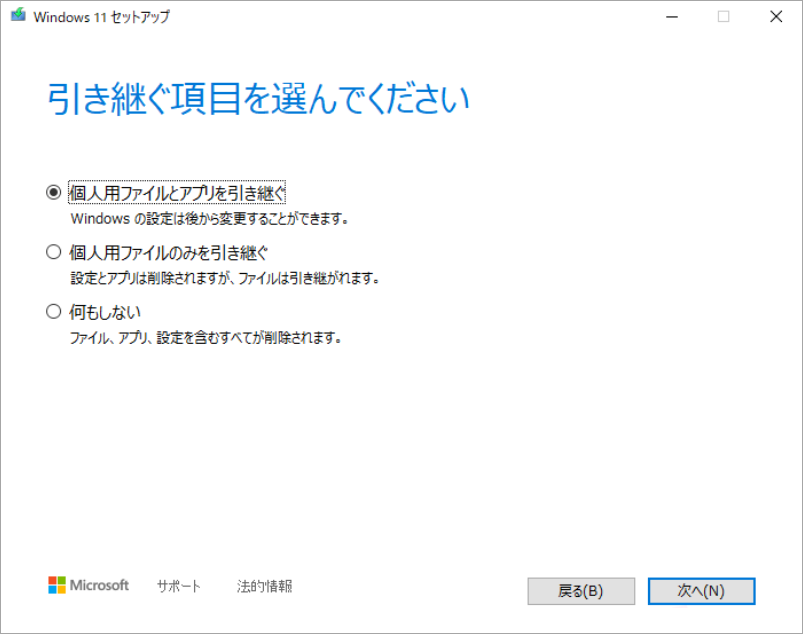The width and height of the screenshot is (803, 634).
Task: Click the 次へ(N) button
Action: point(700,591)
